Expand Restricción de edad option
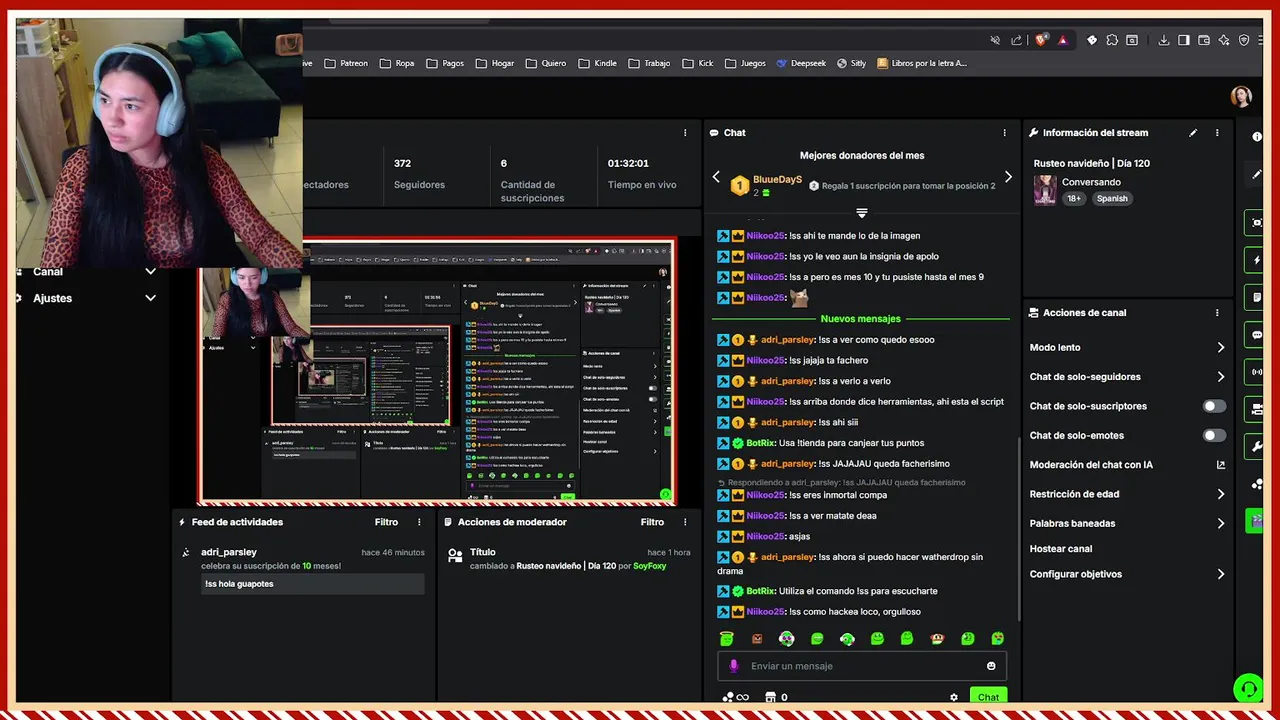The width and height of the screenshot is (1280, 720). click(1127, 494)
